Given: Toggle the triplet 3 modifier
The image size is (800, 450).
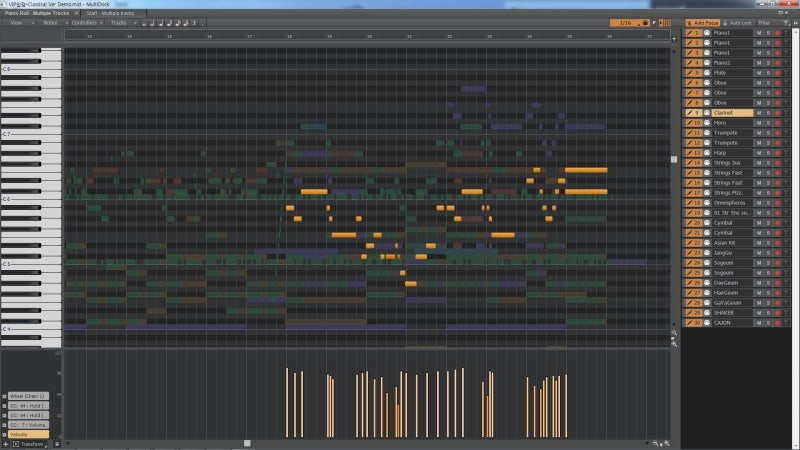Looking at the screenshot, I should coord(194,23).
